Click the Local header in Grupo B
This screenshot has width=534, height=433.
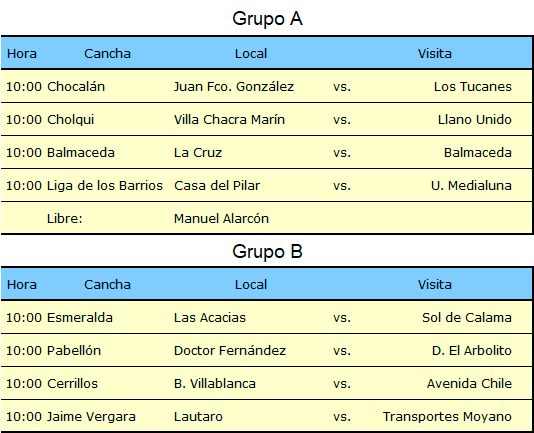(251, 285)
